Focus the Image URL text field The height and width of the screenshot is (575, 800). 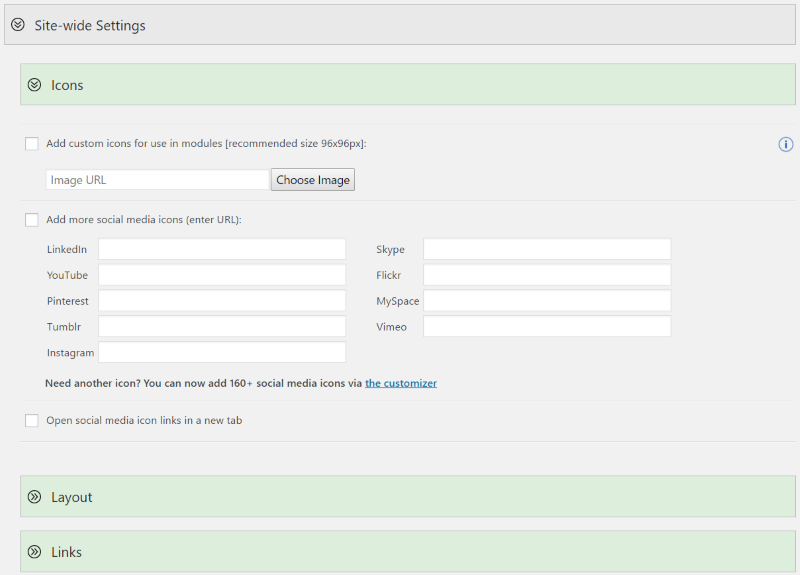tap(157, 180)
